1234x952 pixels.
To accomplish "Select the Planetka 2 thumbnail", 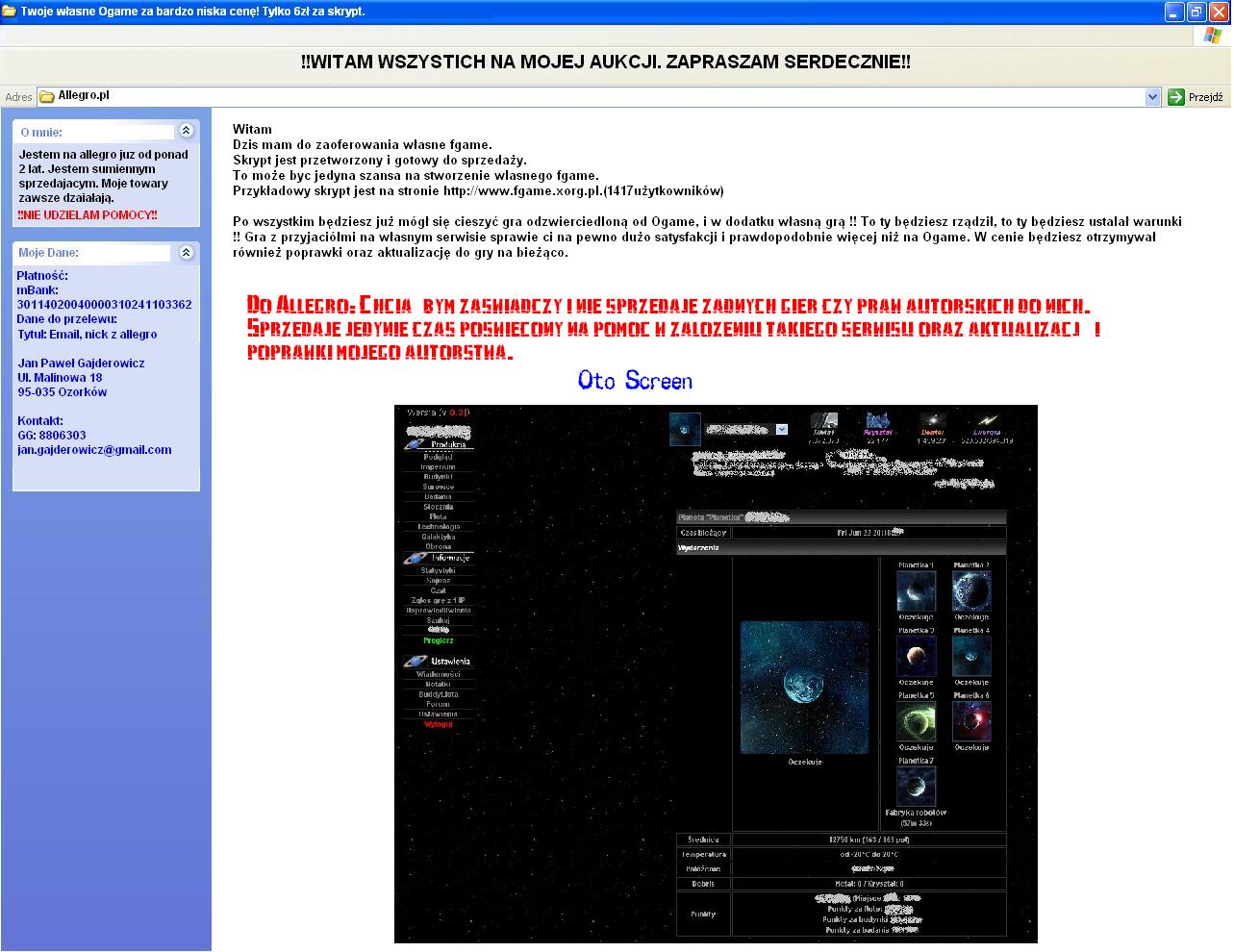I will pyautogui.click(x=971, y=590).
